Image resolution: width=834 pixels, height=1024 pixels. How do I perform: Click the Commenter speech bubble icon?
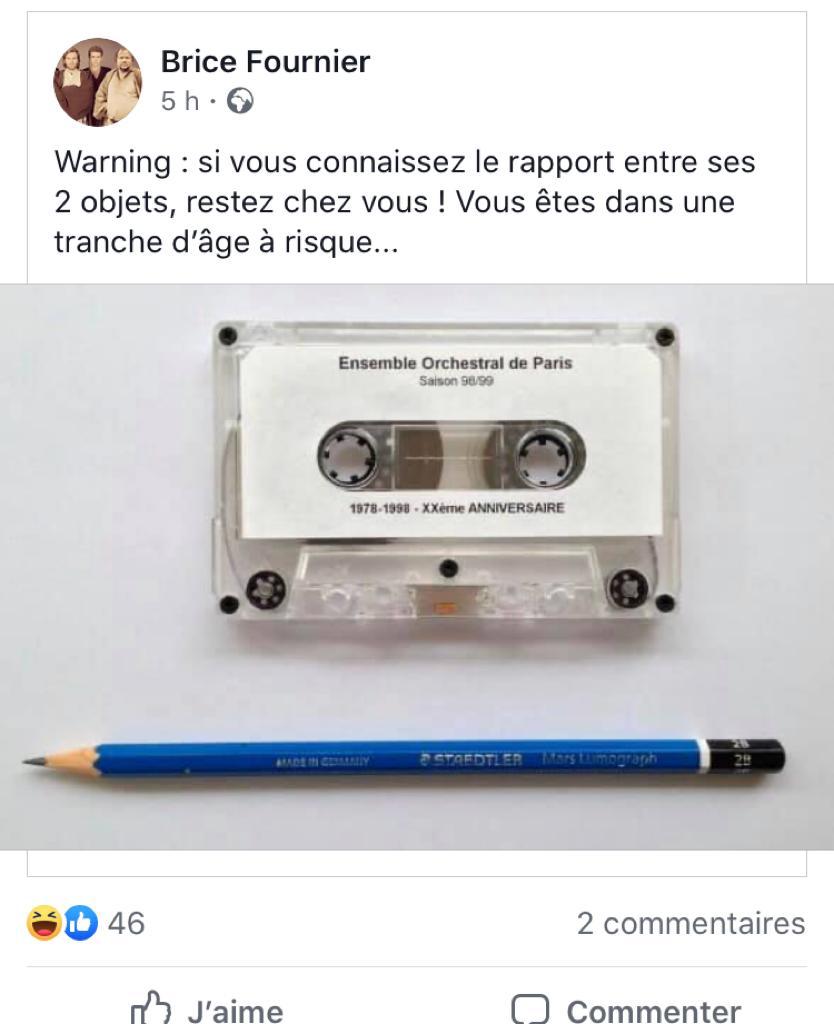coord(530,1010)
